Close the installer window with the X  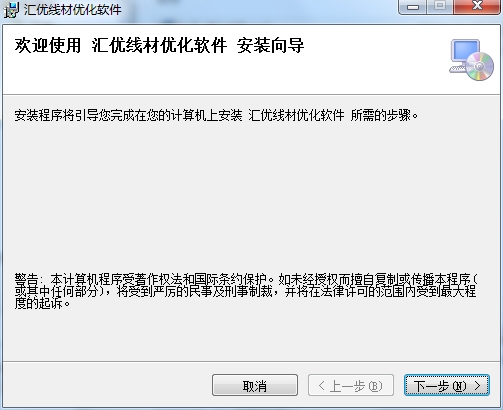point(477,7)
